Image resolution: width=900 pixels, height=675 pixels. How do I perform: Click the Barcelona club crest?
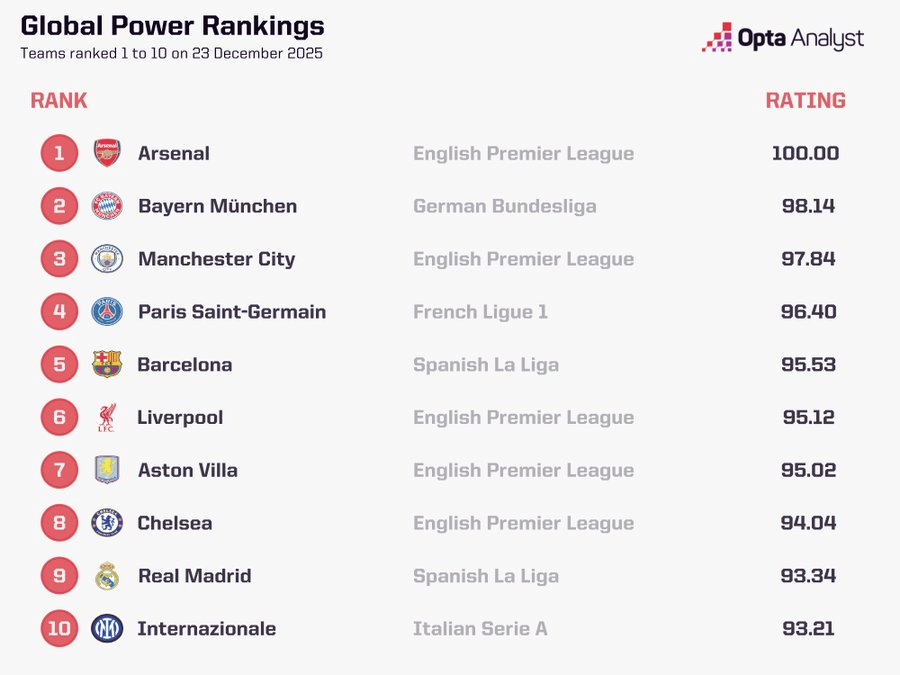click(107, 364)
